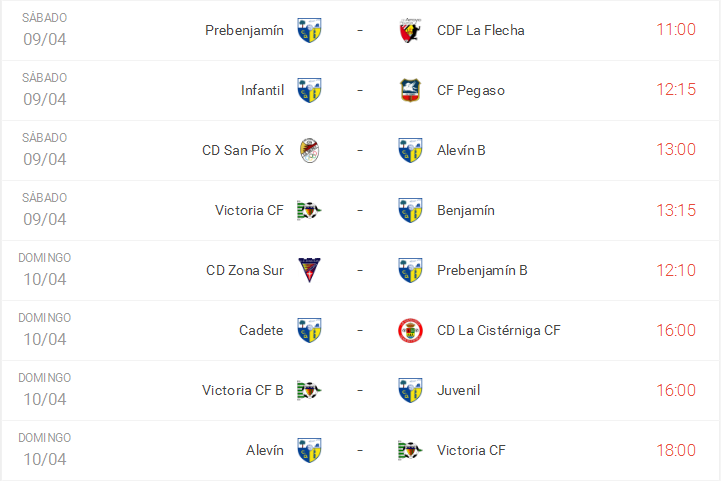Click the Infantil team name
Image resolution: width=721 pixels, height=481 pixels.
262,90
